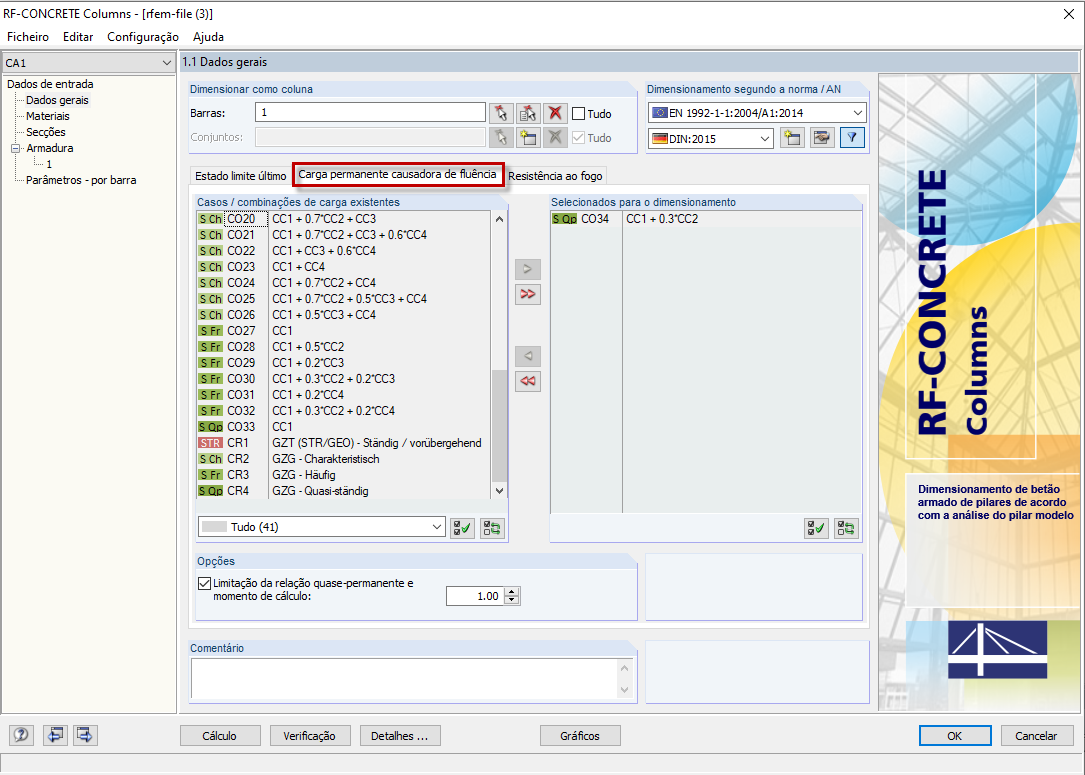Click the Detalhes ... button

tap(400, 736)
